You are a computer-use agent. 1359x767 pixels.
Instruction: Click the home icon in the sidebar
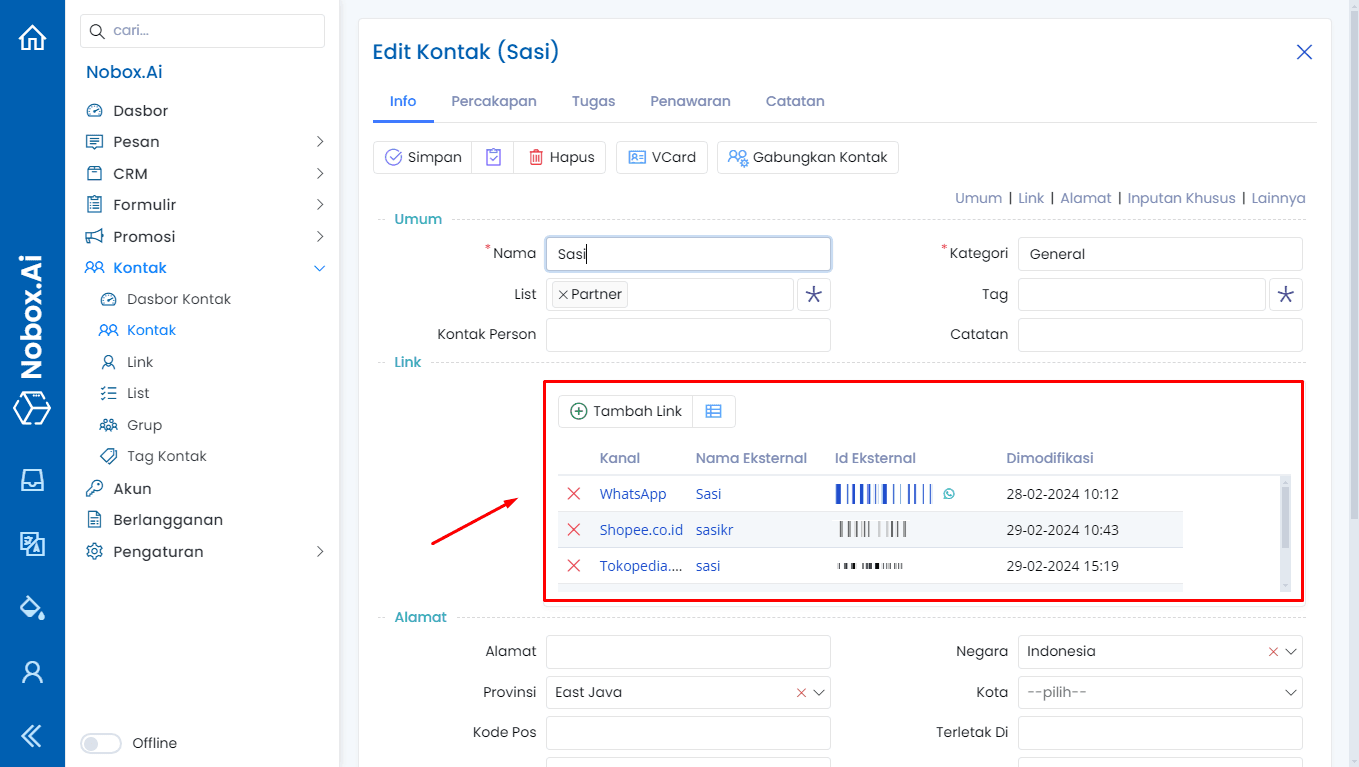pos(32,38)
